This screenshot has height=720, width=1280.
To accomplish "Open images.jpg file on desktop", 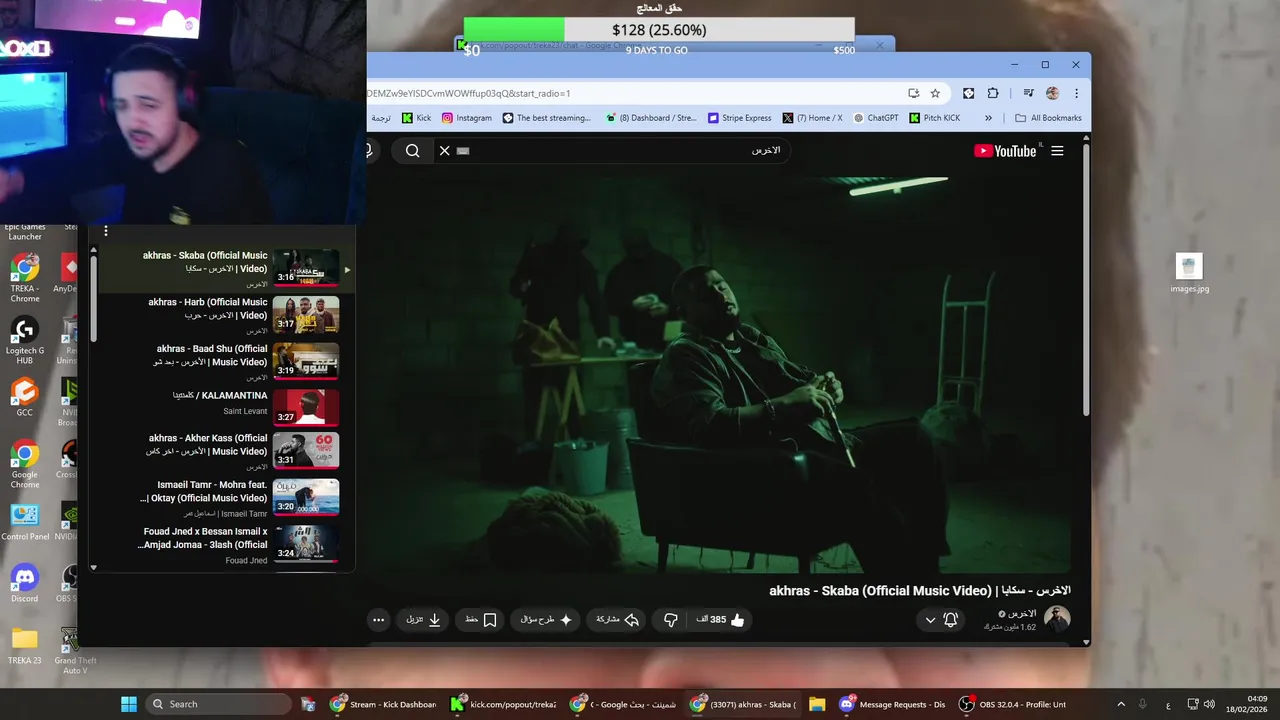I will pos(1189,274).
